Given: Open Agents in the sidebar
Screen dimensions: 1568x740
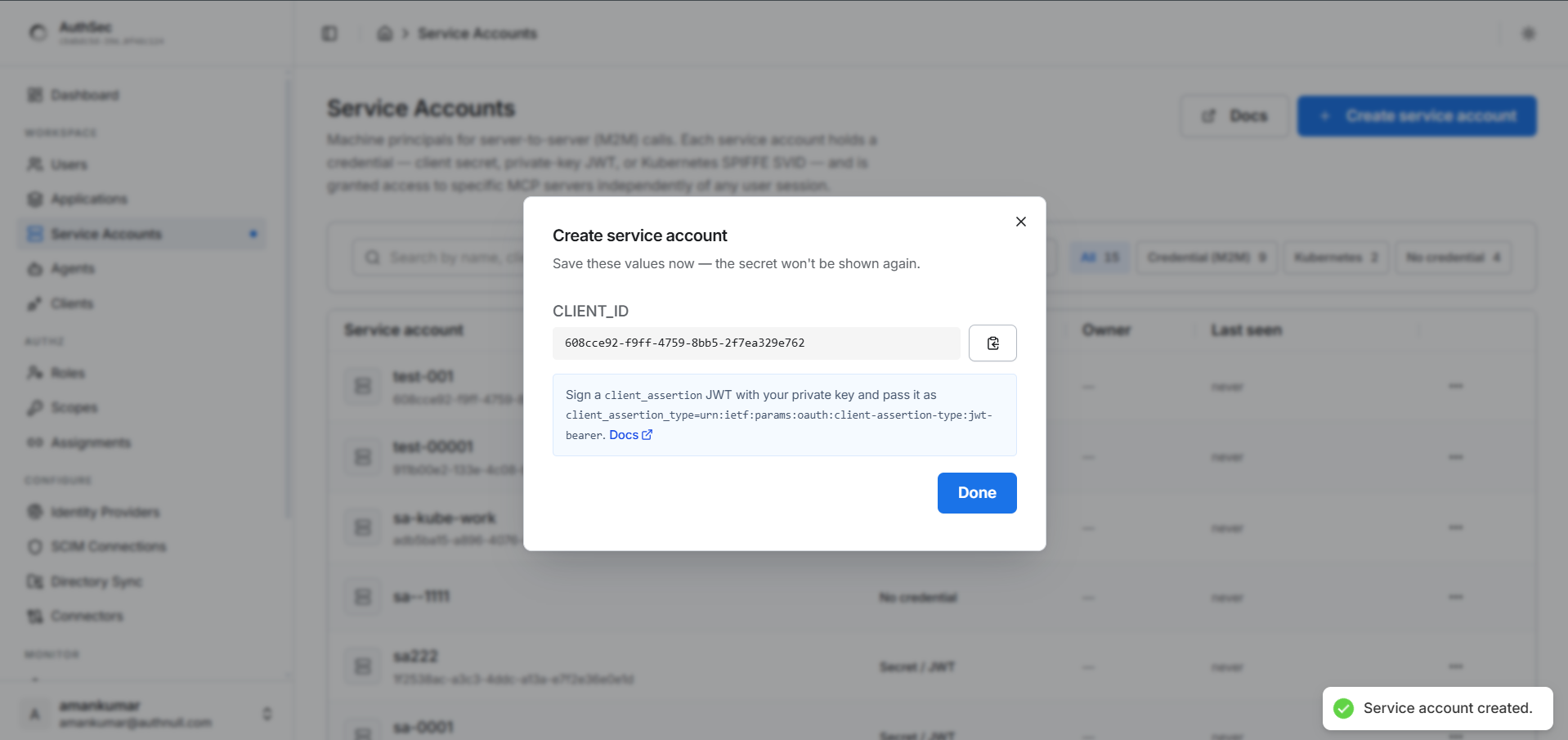Looking at the screenshot, I should (x=143, y=268).
